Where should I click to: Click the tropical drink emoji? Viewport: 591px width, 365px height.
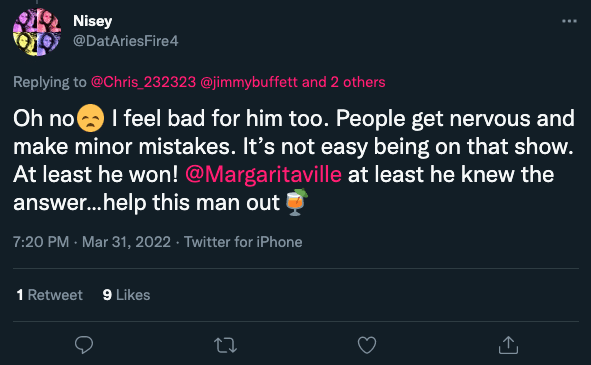(x=296, y=202)
